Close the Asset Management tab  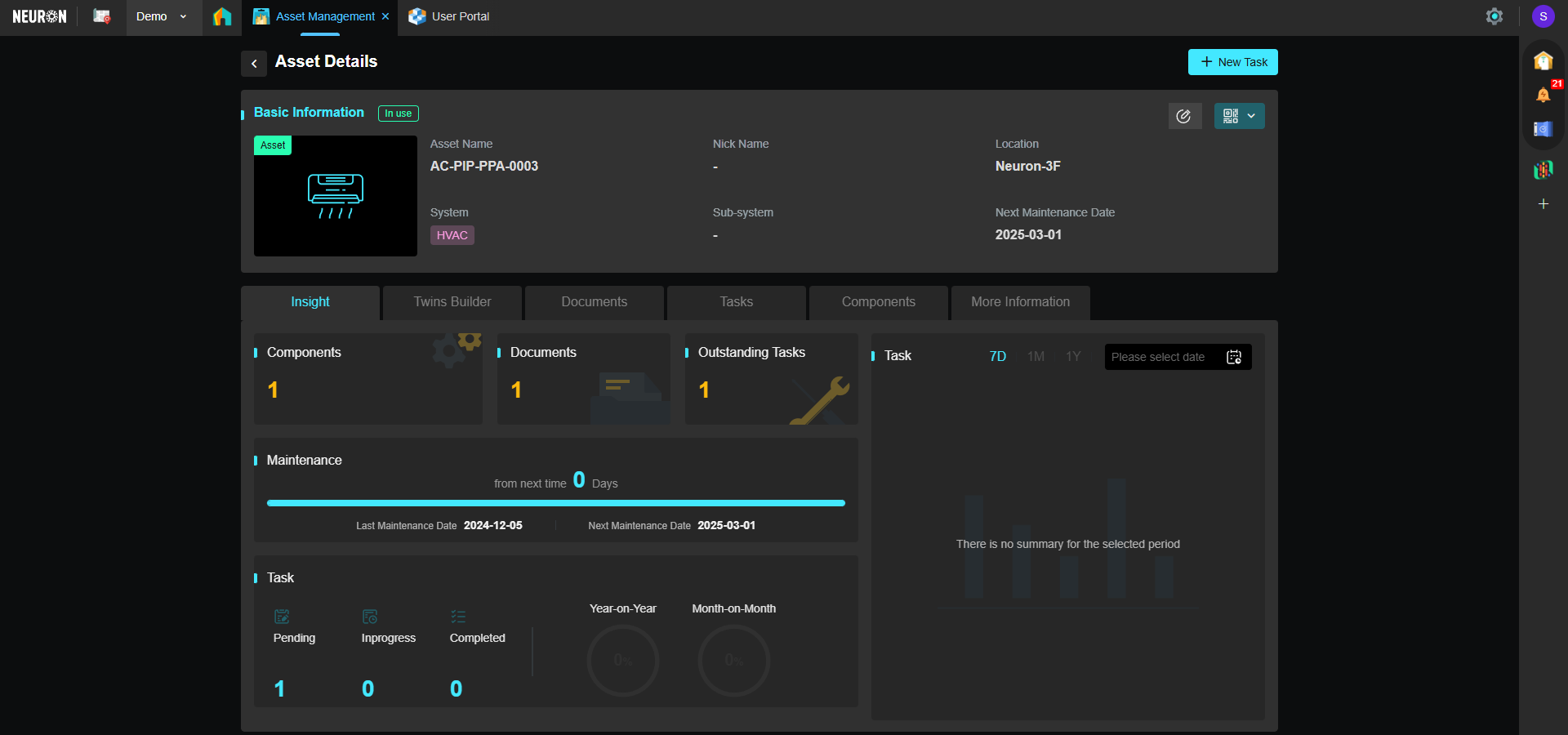tap(385, 16)
